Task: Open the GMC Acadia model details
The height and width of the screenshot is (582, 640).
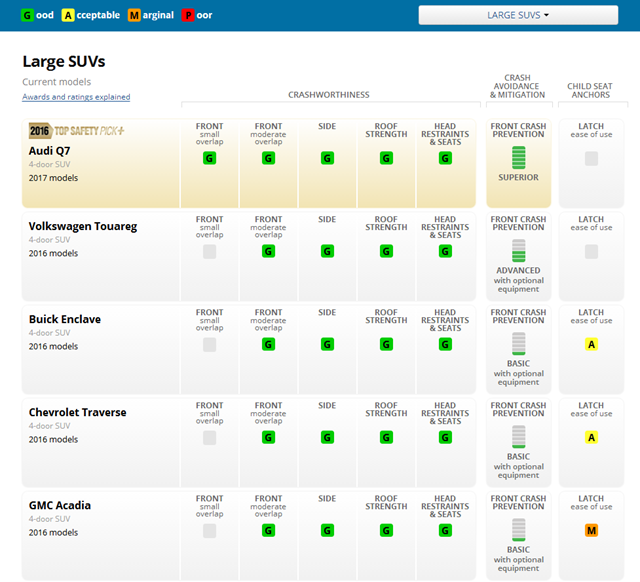Action: point(60,505)
